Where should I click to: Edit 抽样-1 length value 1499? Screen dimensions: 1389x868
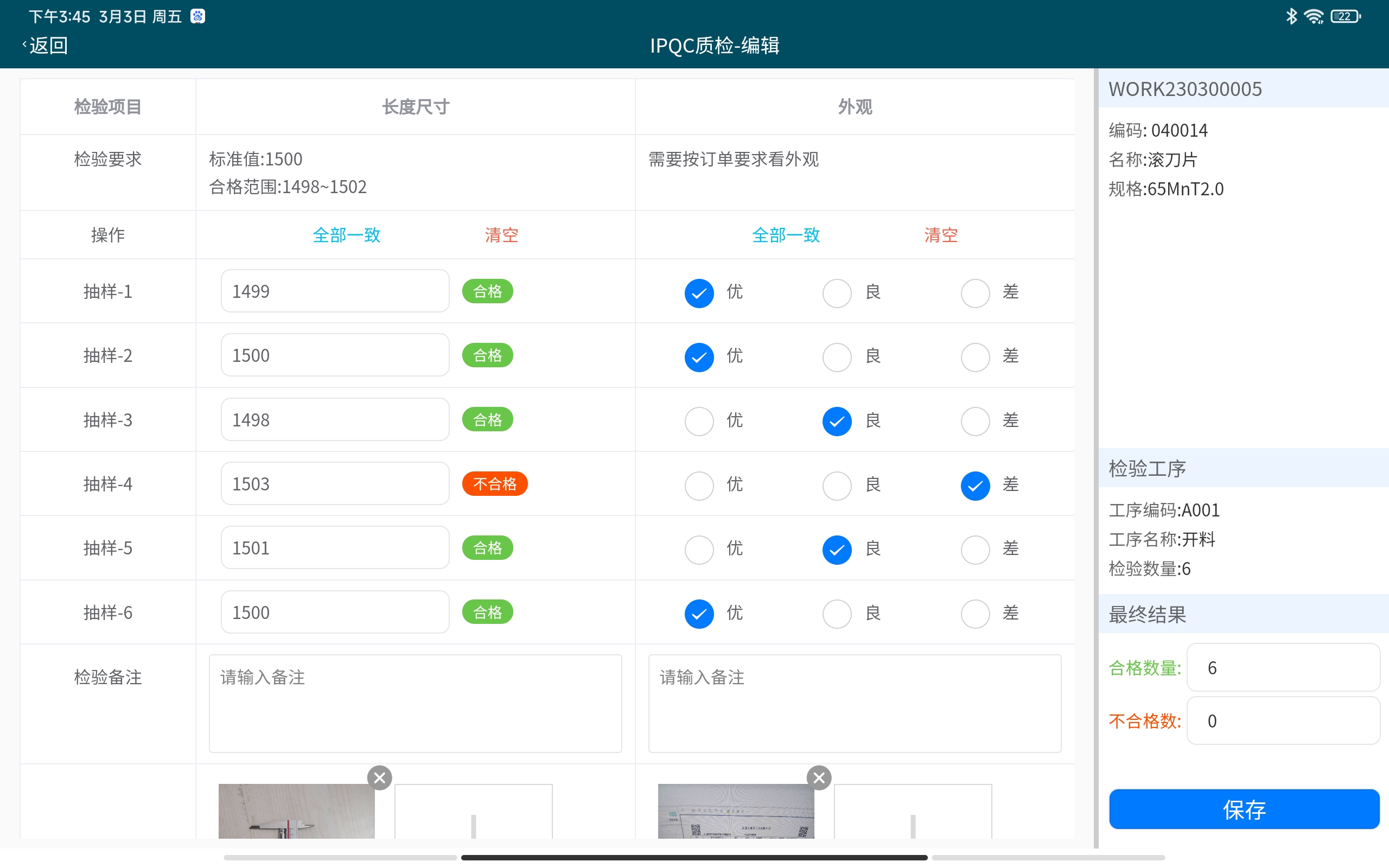335,291
